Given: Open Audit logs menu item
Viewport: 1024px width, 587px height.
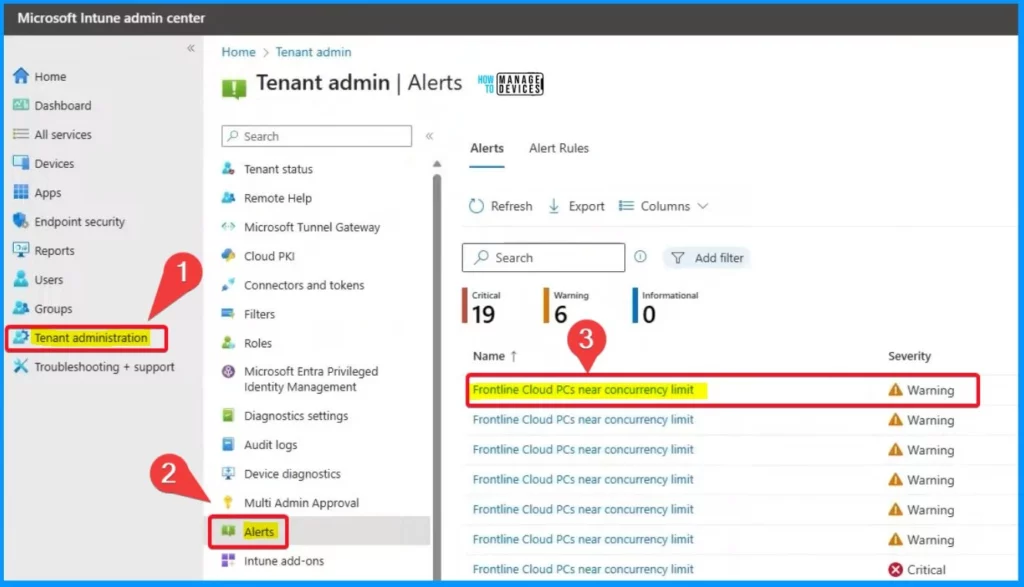Looking at the screenshot, I should (x=270, y=445).
